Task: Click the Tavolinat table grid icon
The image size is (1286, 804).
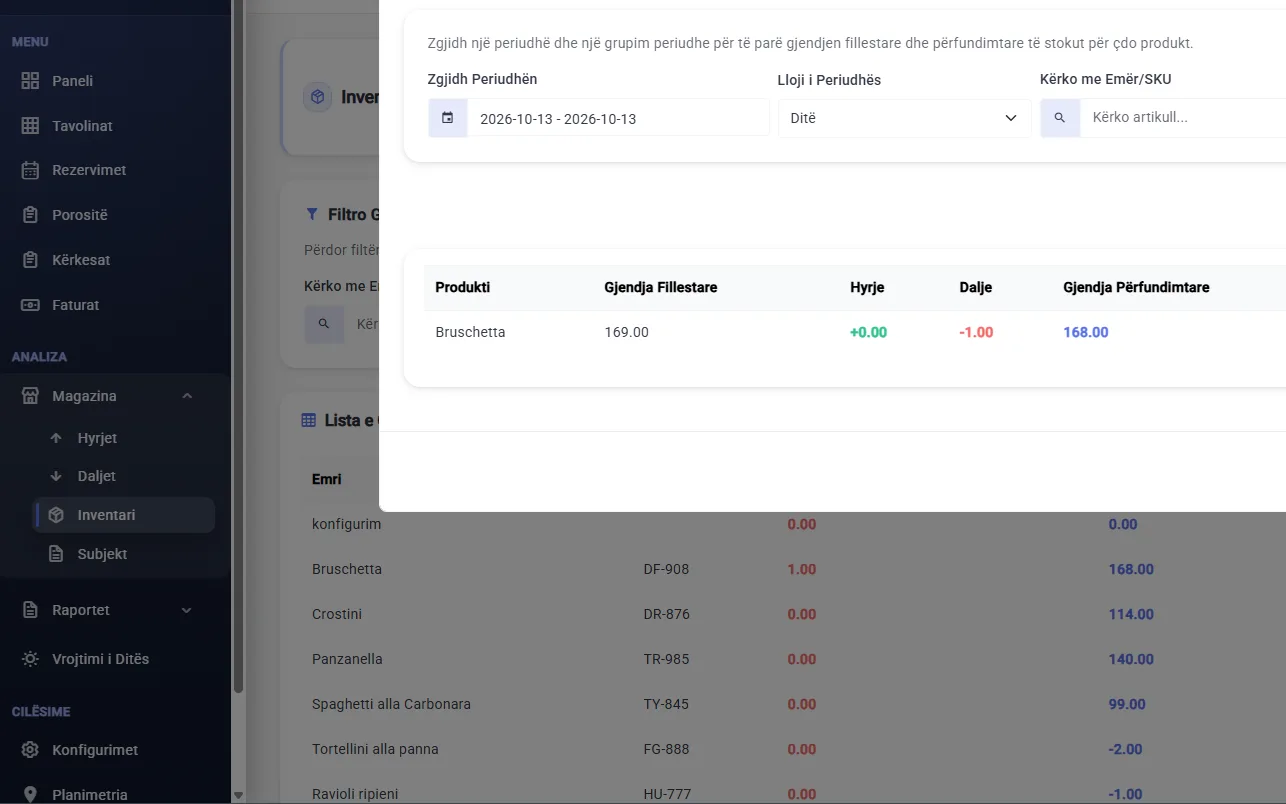Action: [x=30, y=126]
